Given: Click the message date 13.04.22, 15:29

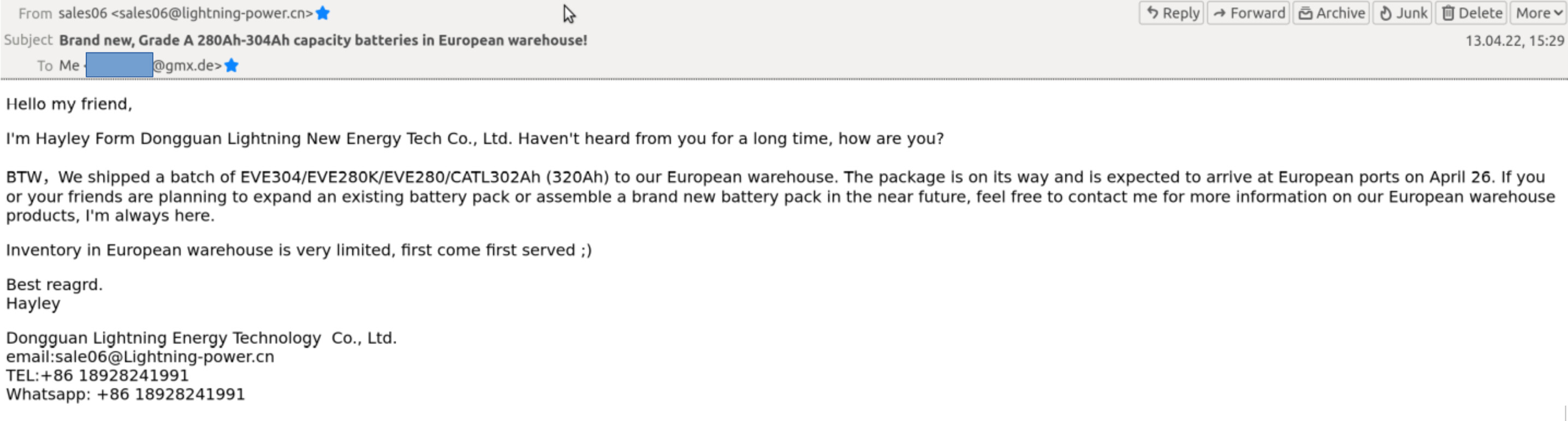Looking at the screenshot, I should pos(1514,41).
